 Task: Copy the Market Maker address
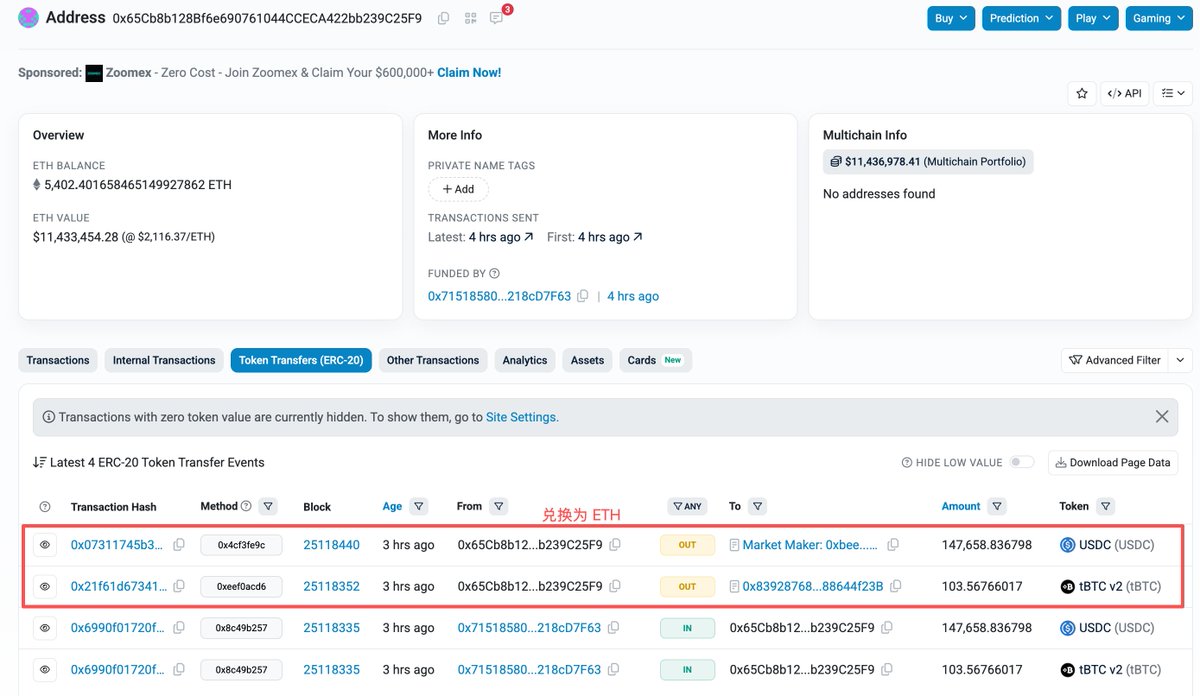pyautogui.click(x=893, y=545)
